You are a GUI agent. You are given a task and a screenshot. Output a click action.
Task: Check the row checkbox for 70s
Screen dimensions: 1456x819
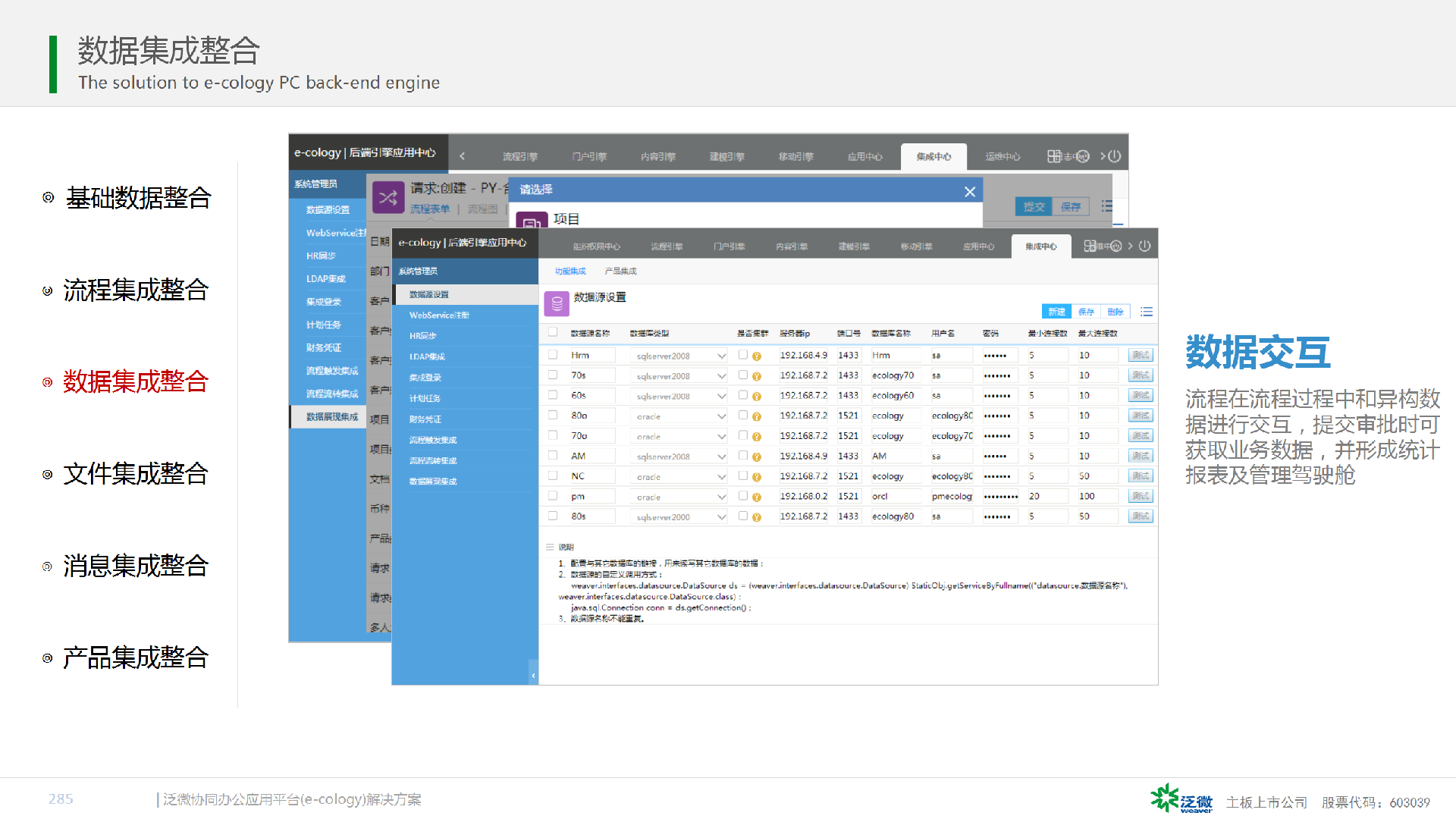click(x=553, y=375)
